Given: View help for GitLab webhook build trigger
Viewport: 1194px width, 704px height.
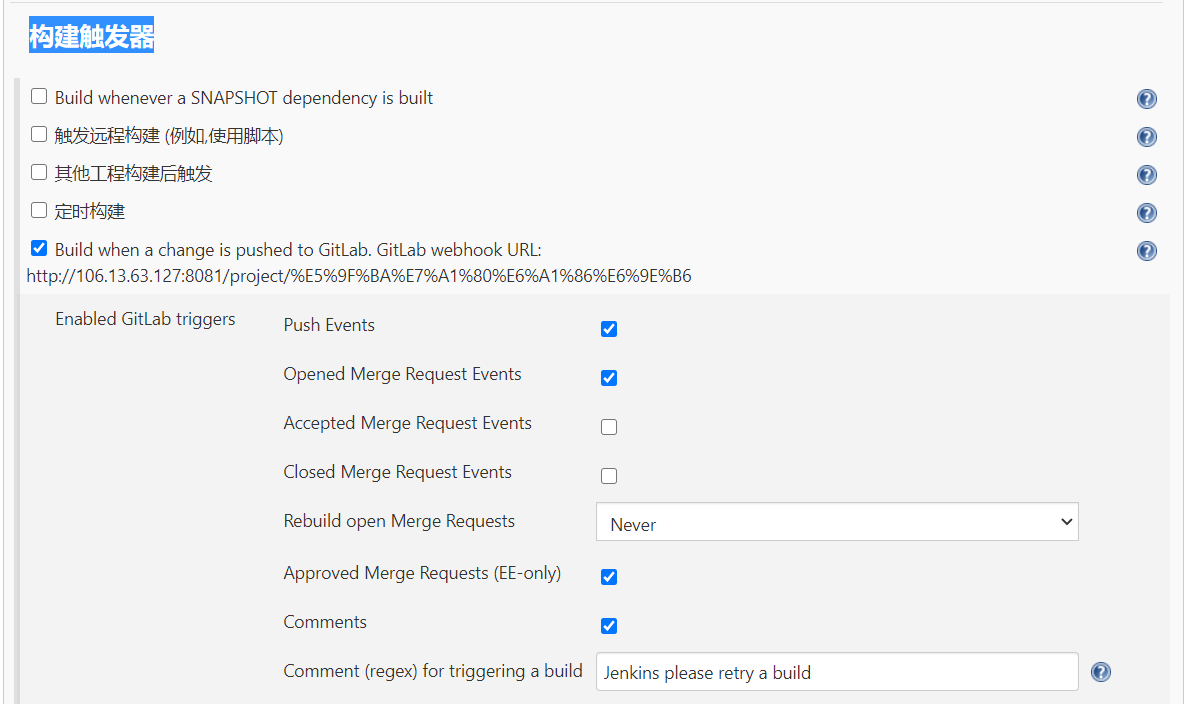Looking at the screenshot, I should point(1147,251).
